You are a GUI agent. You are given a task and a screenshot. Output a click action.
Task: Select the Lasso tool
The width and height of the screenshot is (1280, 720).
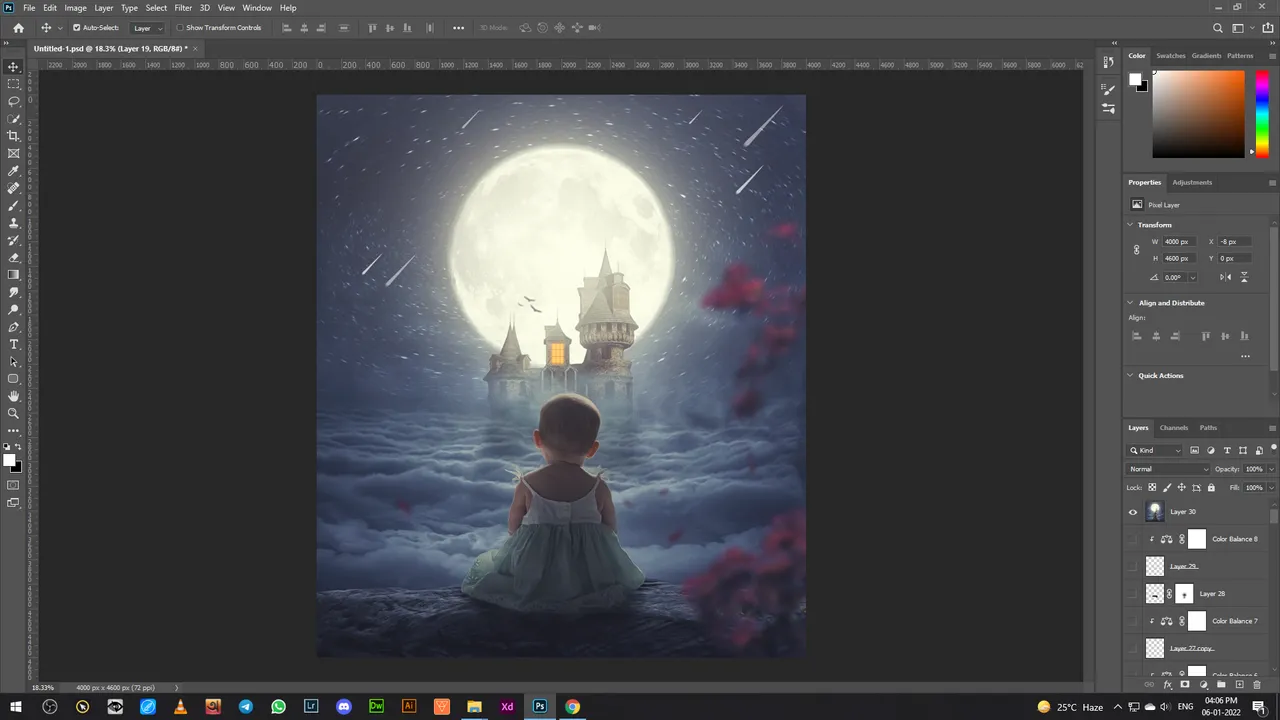point(13,101)
